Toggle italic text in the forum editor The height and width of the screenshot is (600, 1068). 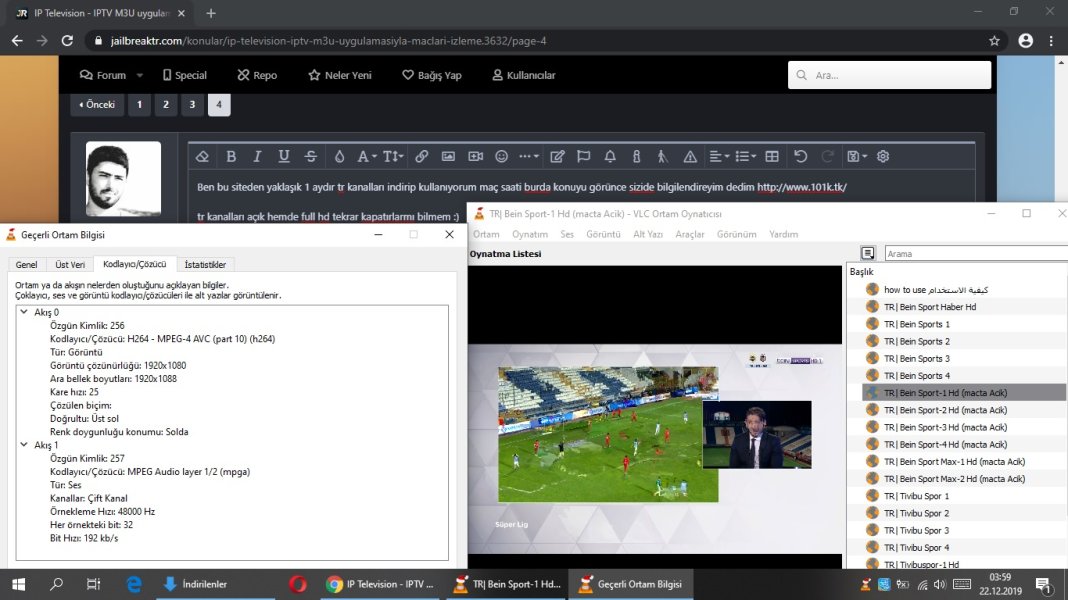point(257,157)
